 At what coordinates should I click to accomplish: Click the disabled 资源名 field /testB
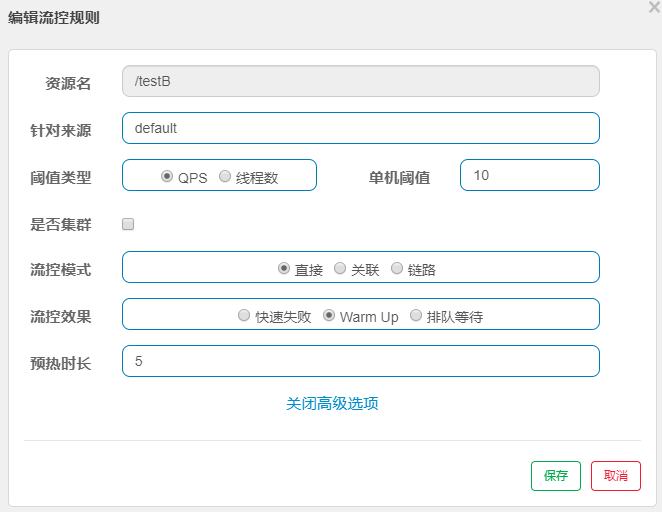pos(360,81)
